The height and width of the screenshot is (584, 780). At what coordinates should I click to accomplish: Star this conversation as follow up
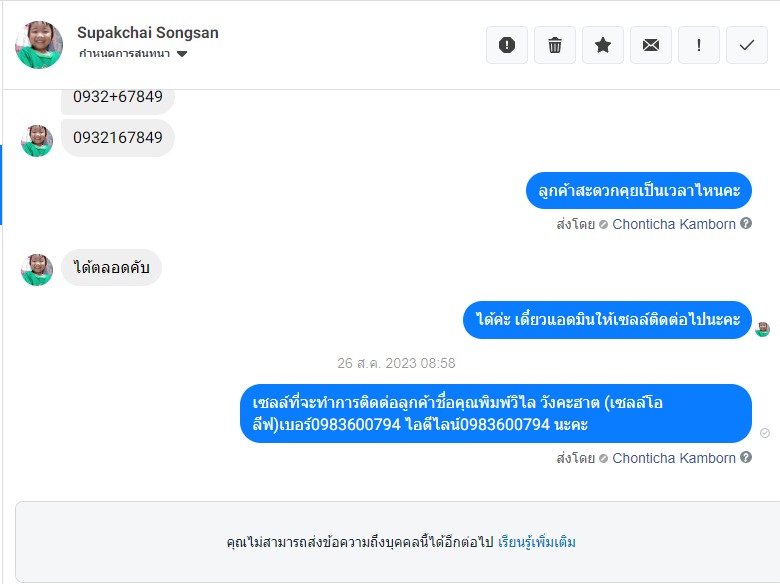click(602, 45)
